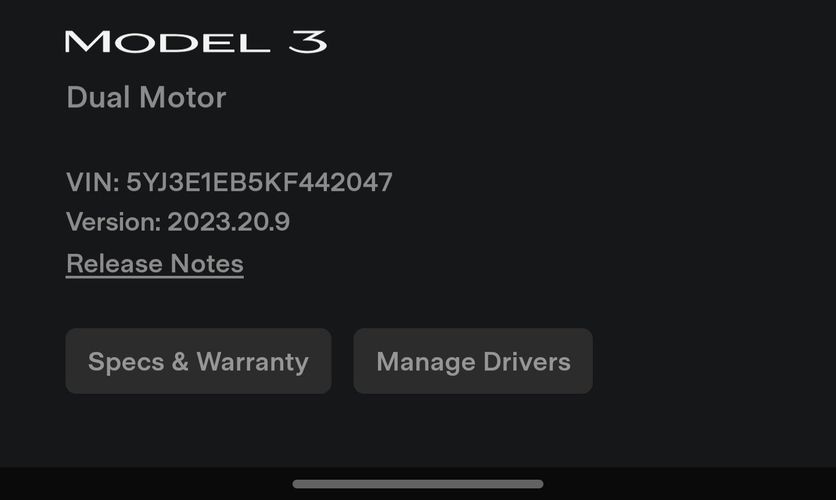Select the VIN number 5YJ3E1EB5KF442047
The height and width of the screenshot is (500, 836).
[x=259, y=182]
